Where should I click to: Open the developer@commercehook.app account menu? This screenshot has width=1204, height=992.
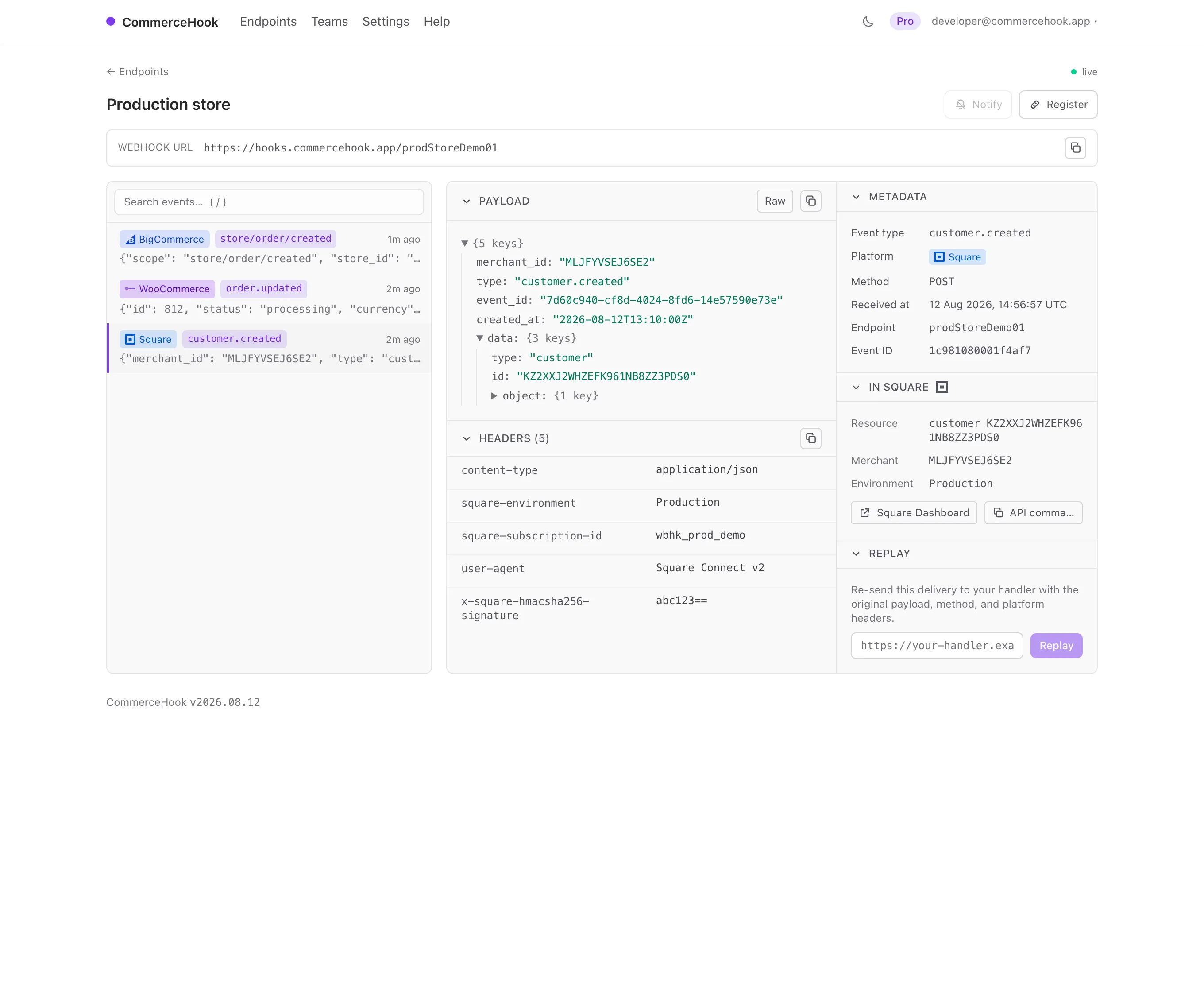point(1014,22)
